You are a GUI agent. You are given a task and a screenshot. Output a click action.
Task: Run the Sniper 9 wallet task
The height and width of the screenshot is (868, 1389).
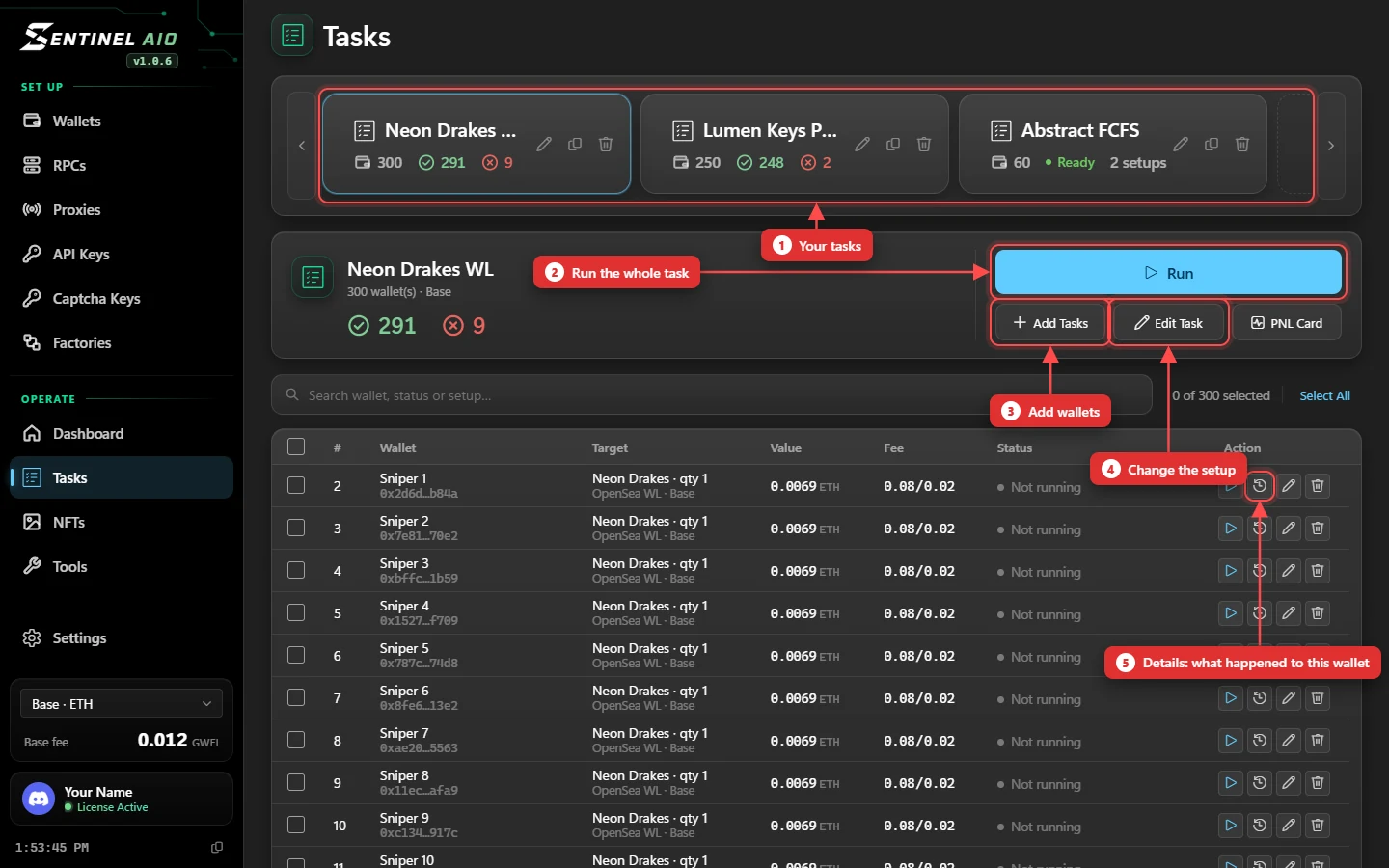point(1231,826)
